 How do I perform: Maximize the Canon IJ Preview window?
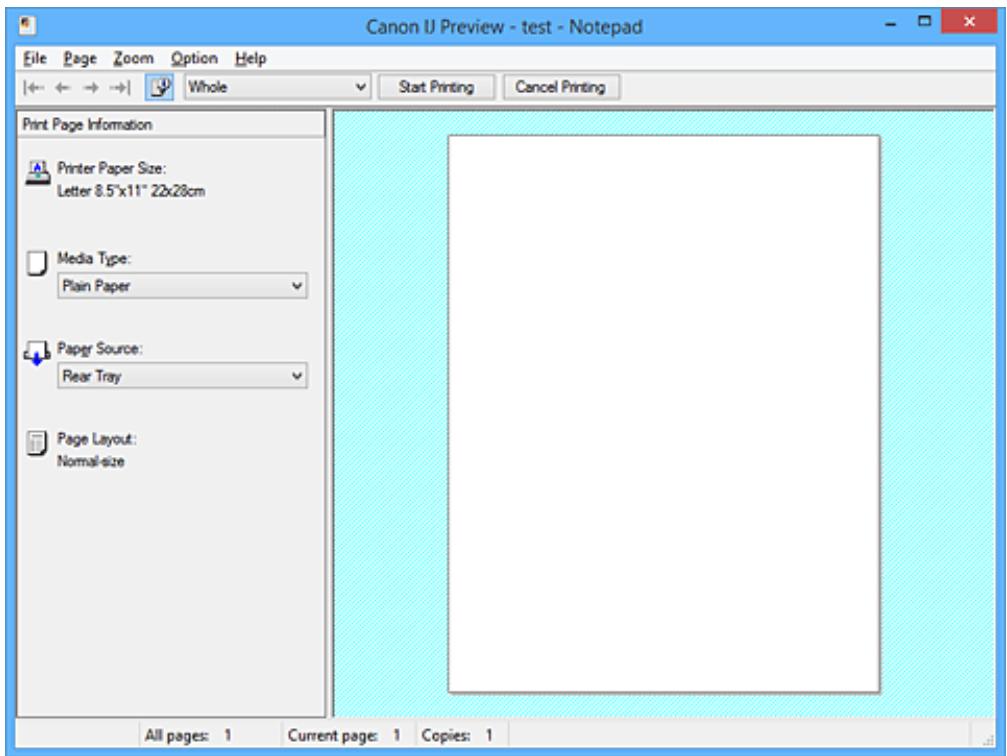pyautogui.click(x=924, y=22)
